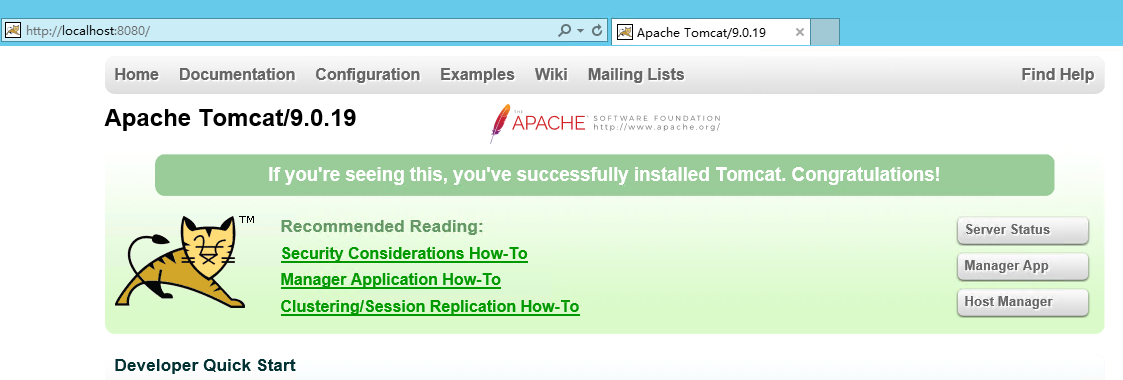This screenshot has width=1123, height=380.
Task: Close the Apache Tomcat/9.0.19 tab
Action: (x=800, y=32)
